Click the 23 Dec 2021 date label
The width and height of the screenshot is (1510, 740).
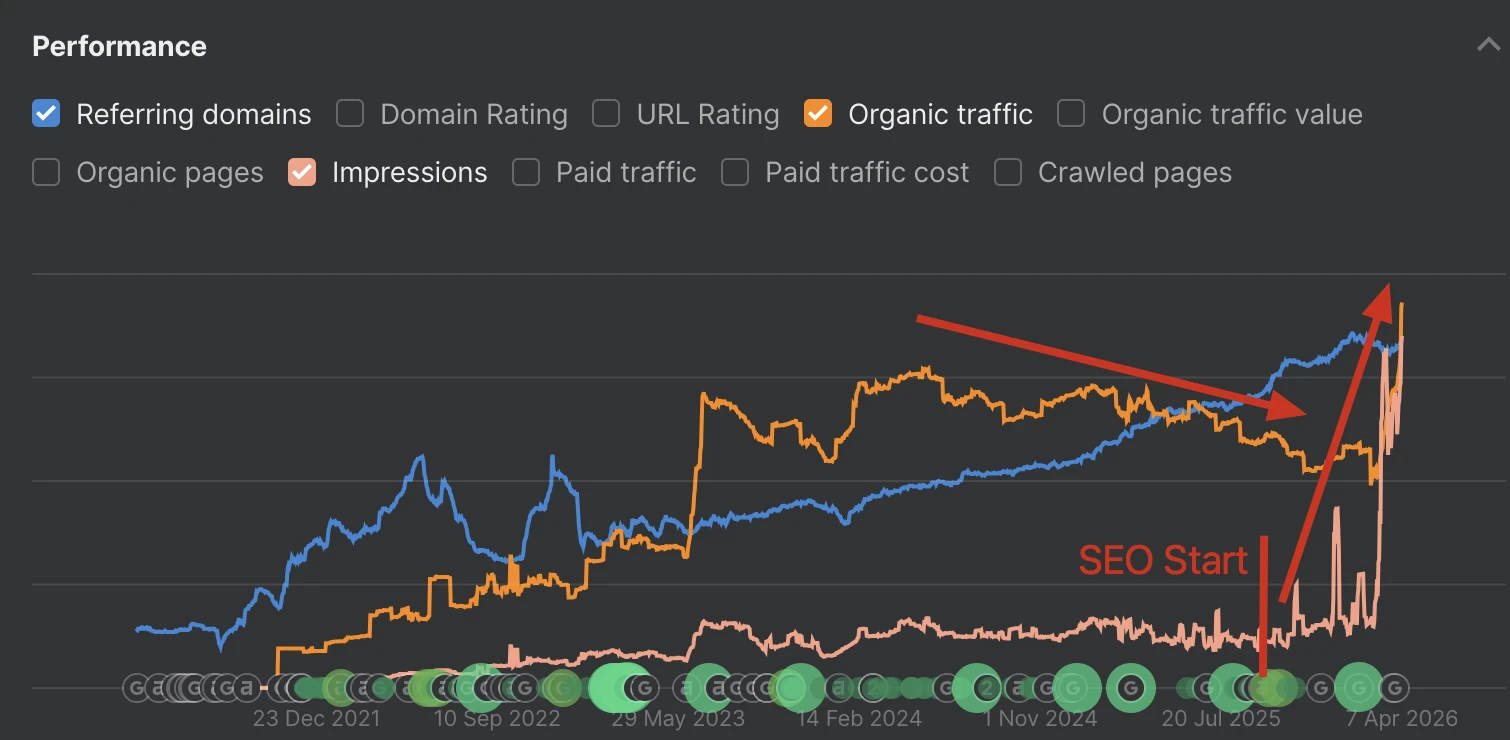click(317, 719)
